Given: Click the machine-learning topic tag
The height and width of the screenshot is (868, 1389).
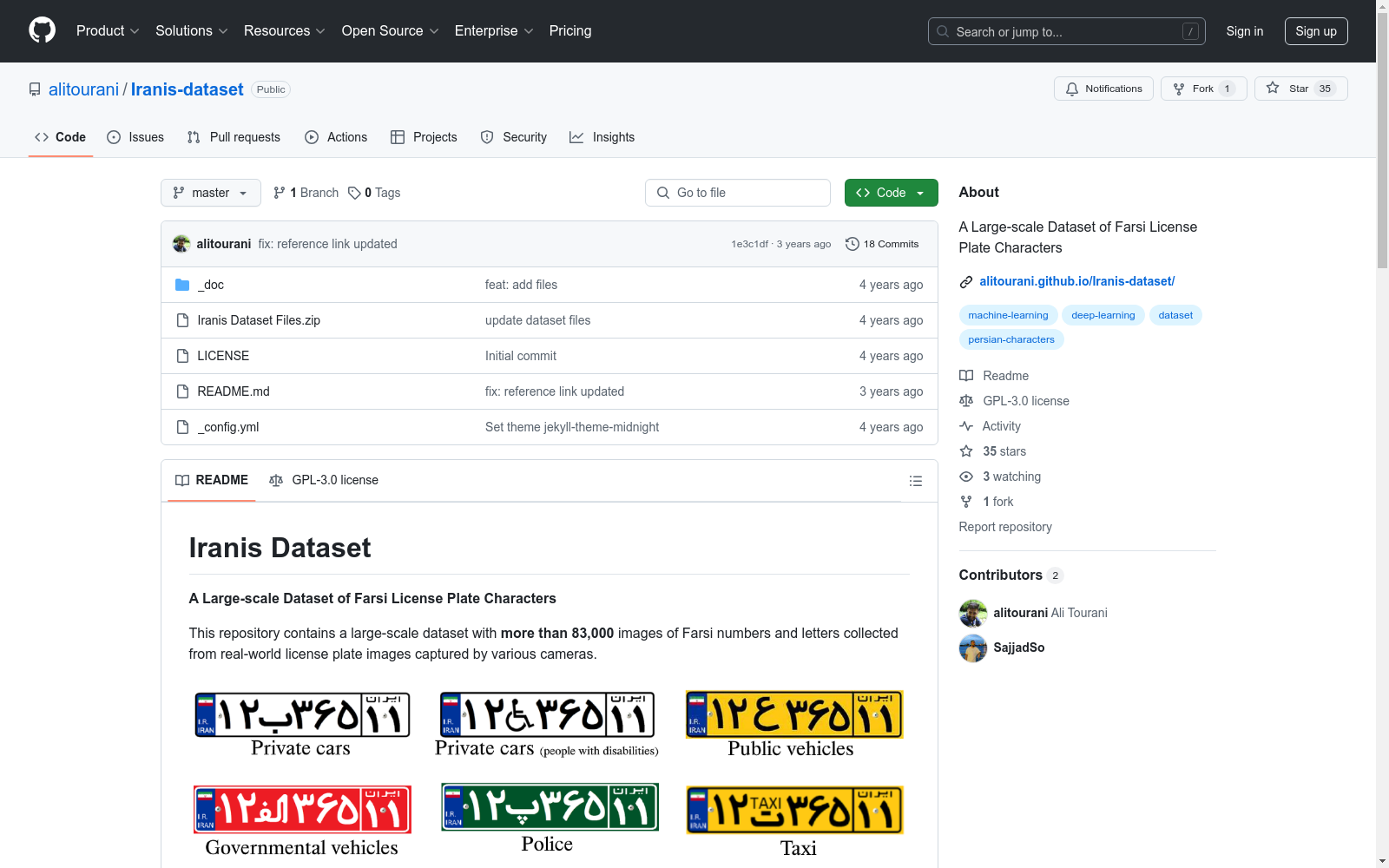Looking at the screenshot, I should point(1009,315).
